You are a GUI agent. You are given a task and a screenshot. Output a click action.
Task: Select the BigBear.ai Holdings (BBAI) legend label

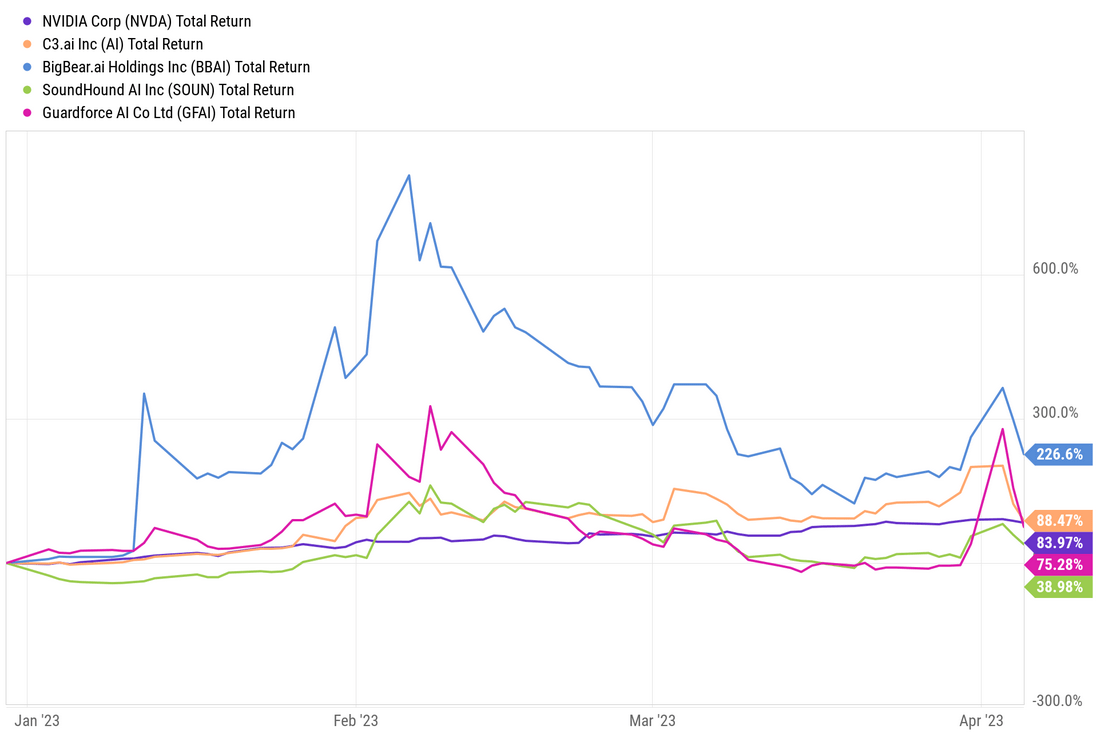tap(176, 67)
